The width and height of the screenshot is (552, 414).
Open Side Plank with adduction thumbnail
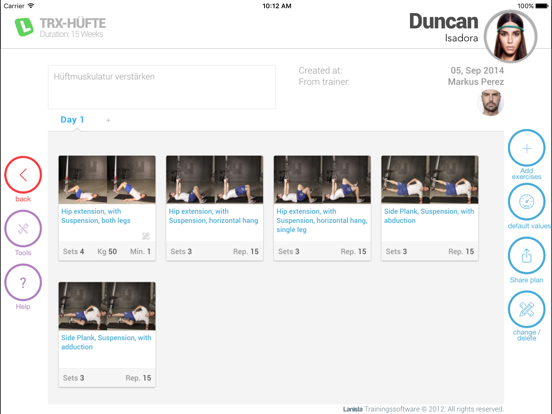click(107, 306)
